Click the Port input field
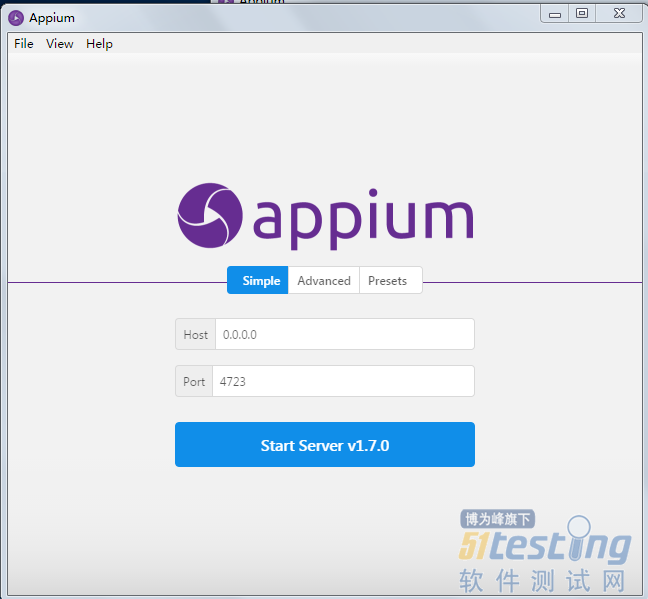The image size is (648, 599). coord(343,381)
